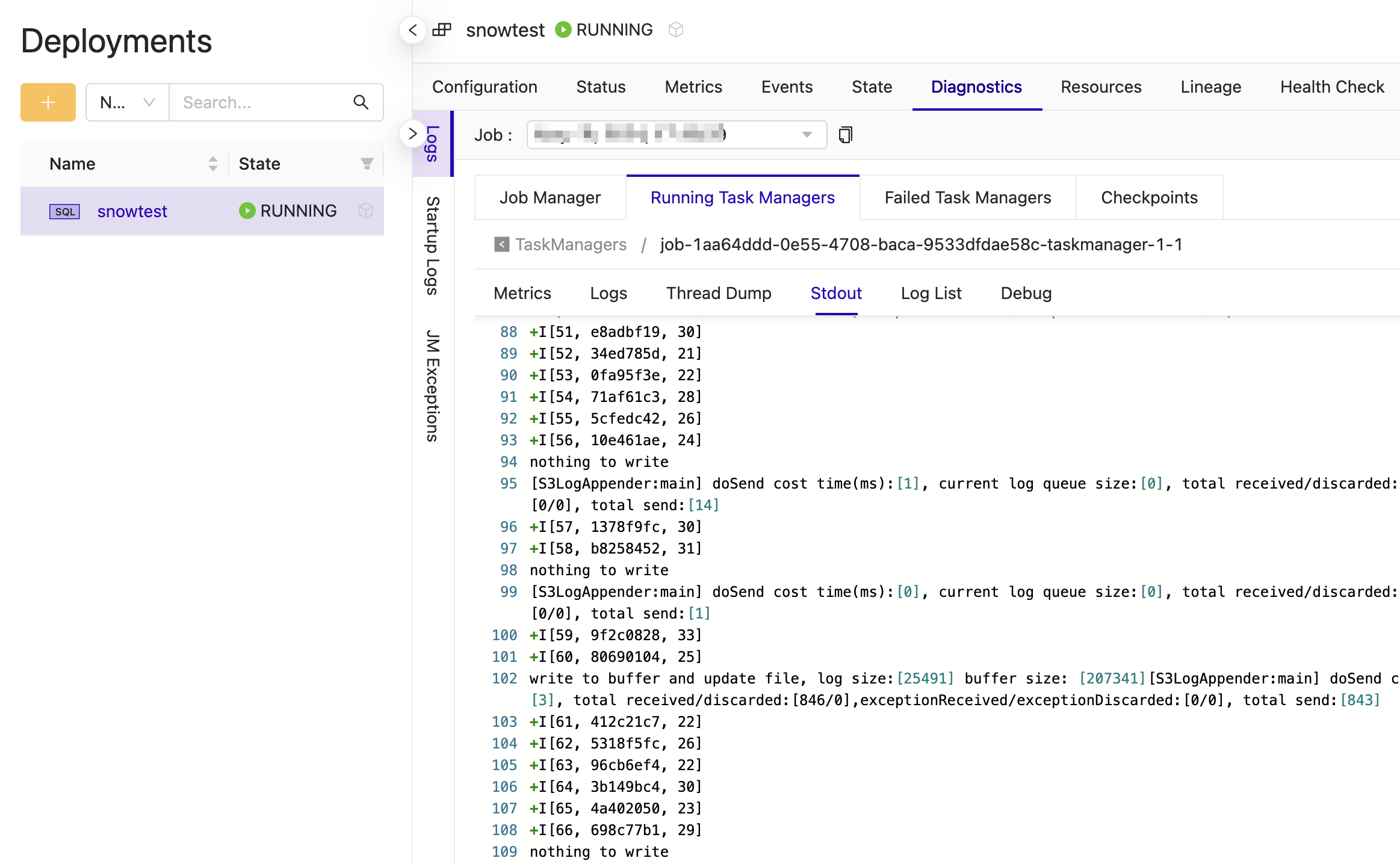1400x864 pixels.
Task: Open the State tab
Action: (872, 87)
